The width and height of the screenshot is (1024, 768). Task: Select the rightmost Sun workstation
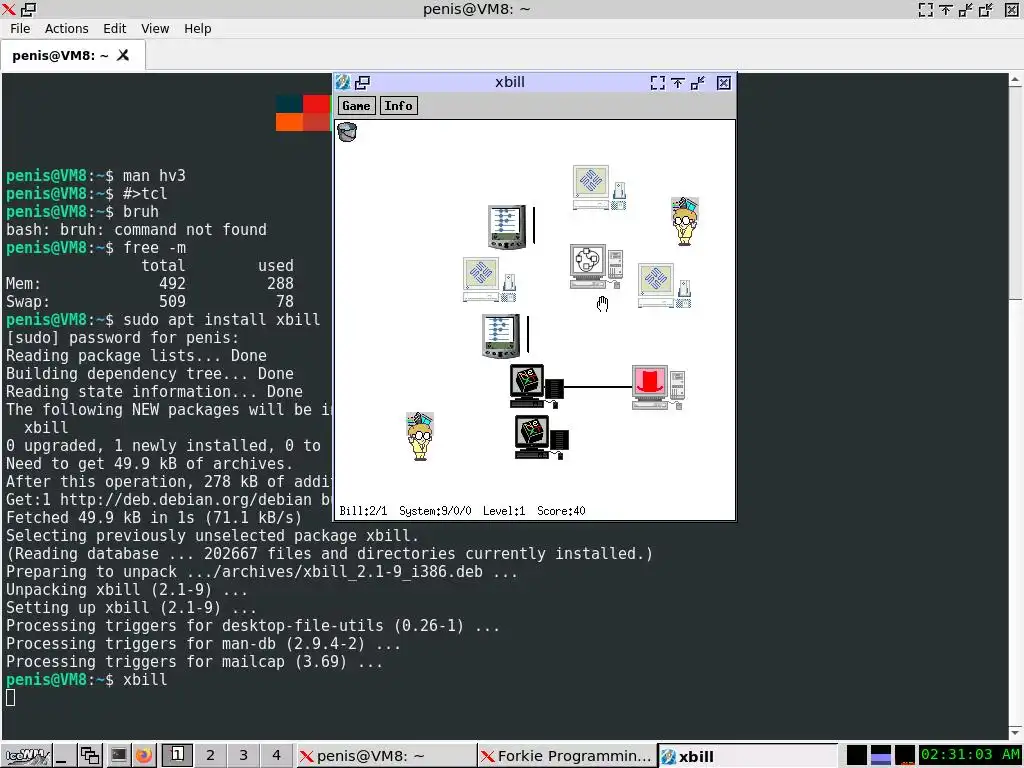664,285
